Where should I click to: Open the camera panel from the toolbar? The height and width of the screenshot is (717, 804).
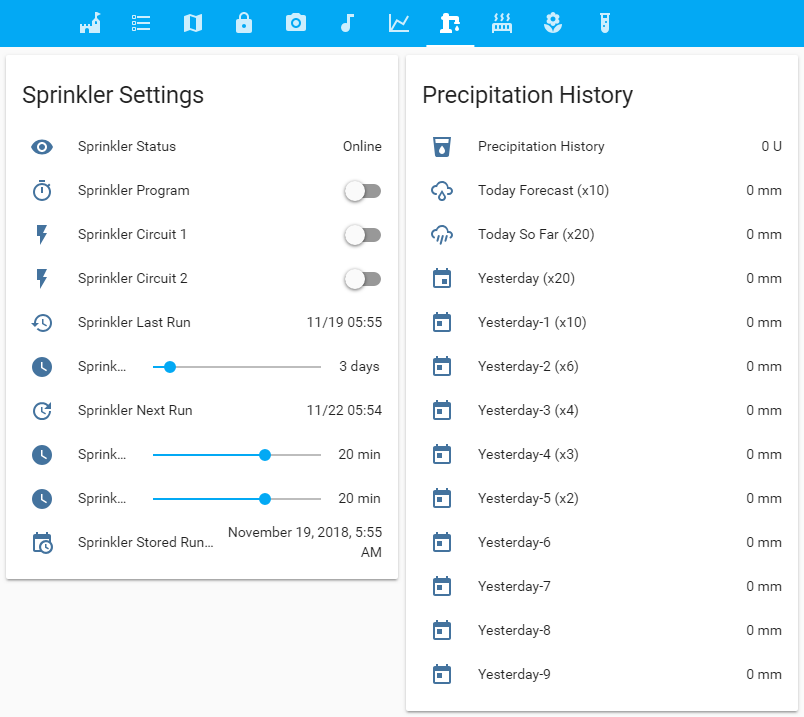(x=296, y=22)
